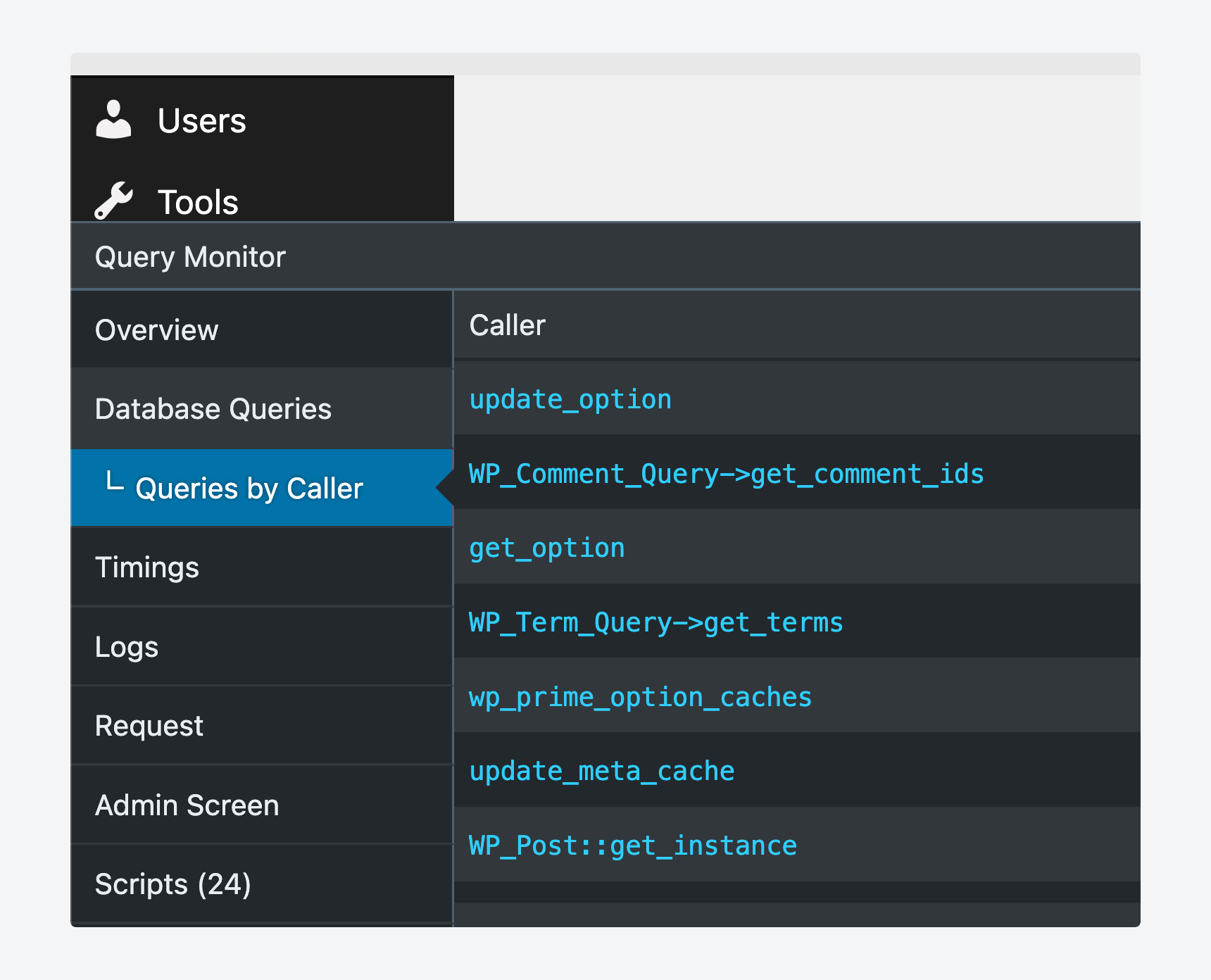Click the Users person icon
Screen dimensions: 1211x980
pyautogui.click(x=113, y=119)
